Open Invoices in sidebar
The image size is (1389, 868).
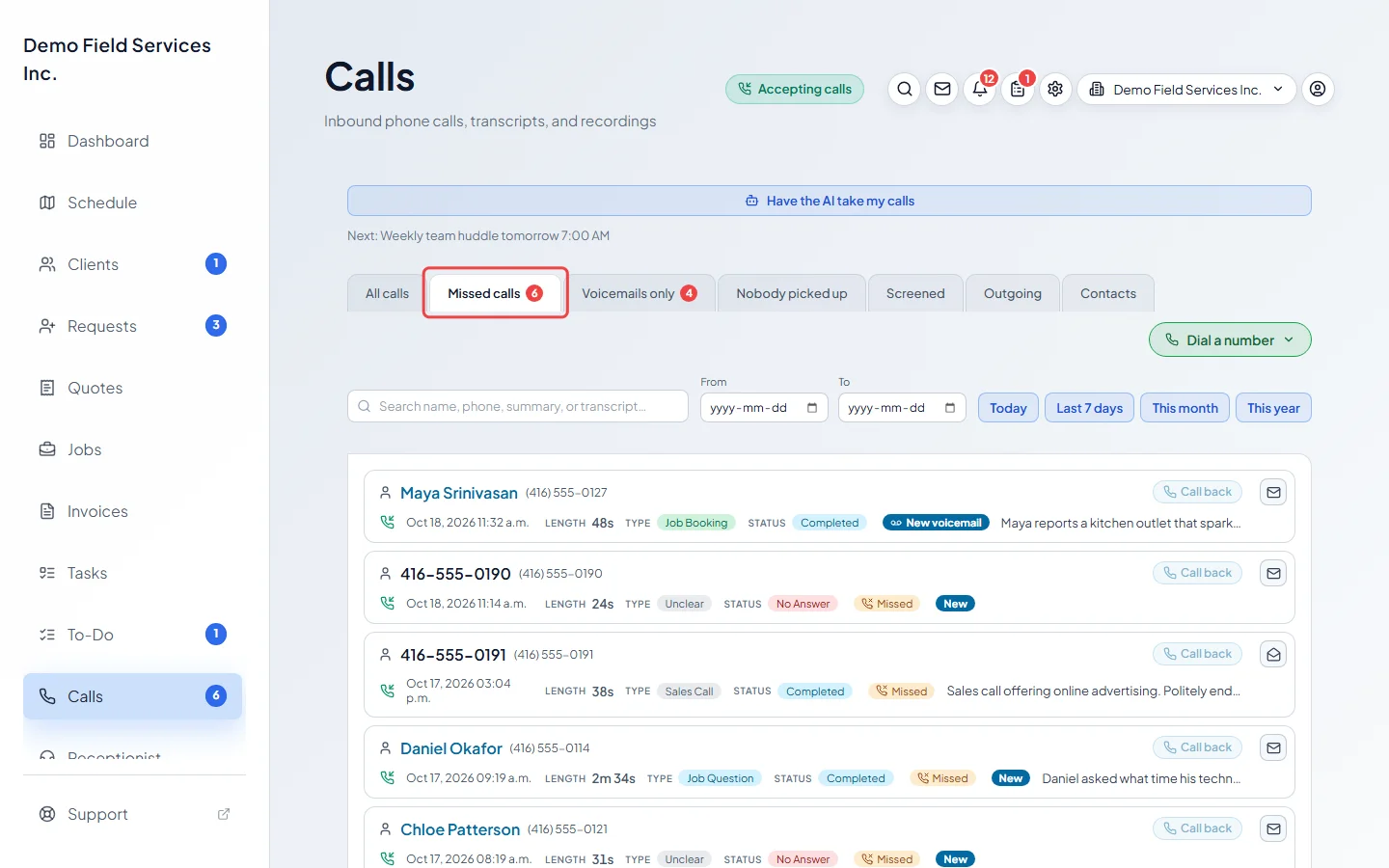pyautogui.click(x=133, y=511)
